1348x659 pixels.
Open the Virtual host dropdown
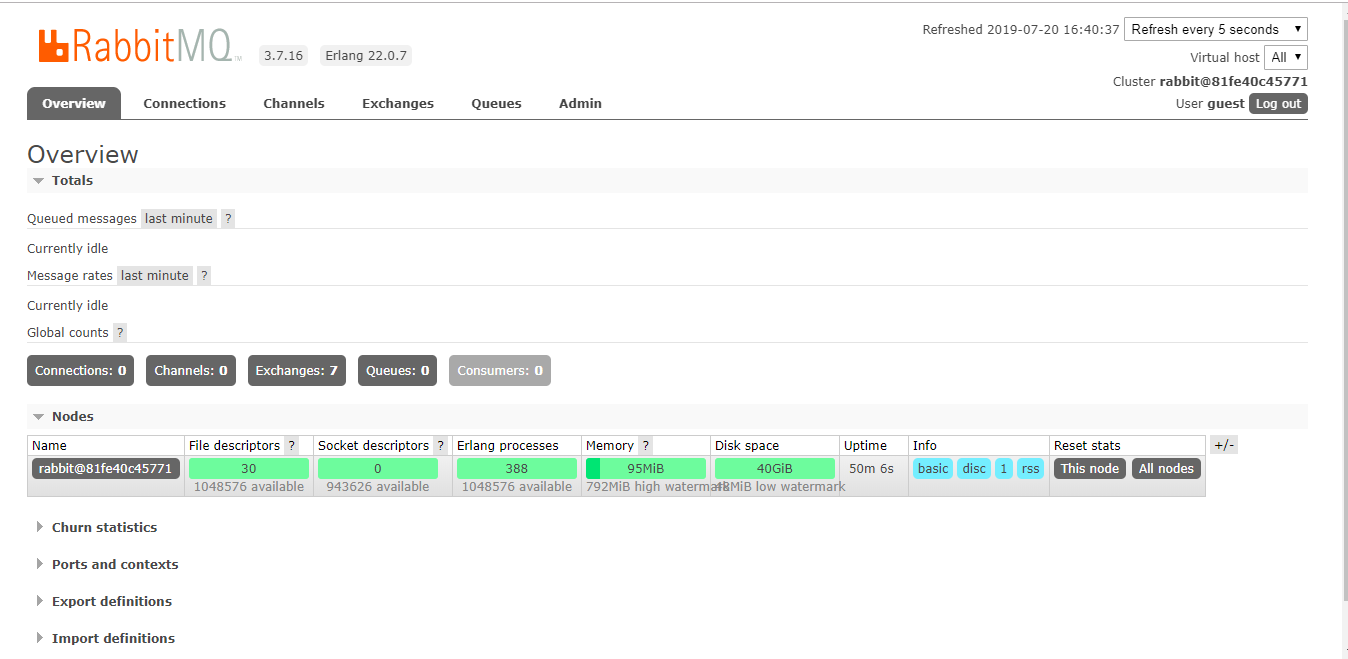[x=1285, y=58]
